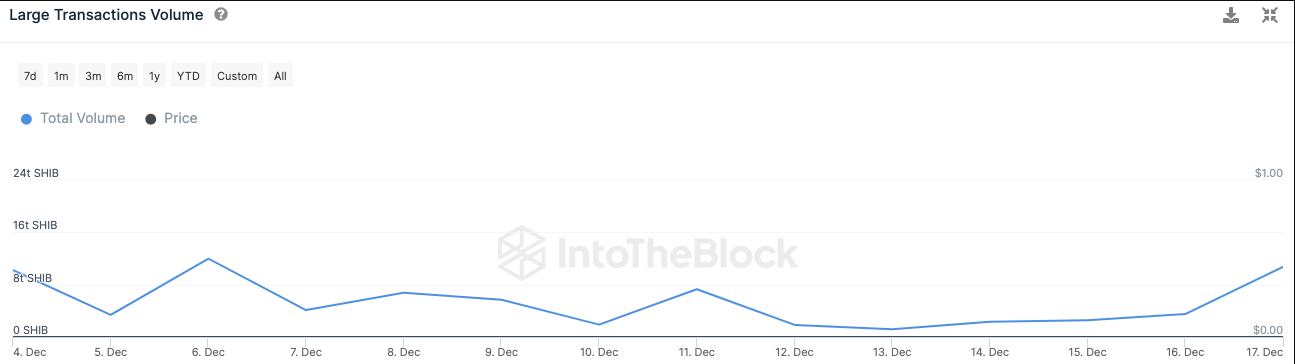Toggle the Price series visibility
The height and width of the screenshot is (364, 1295).
(x=171, y=118)
